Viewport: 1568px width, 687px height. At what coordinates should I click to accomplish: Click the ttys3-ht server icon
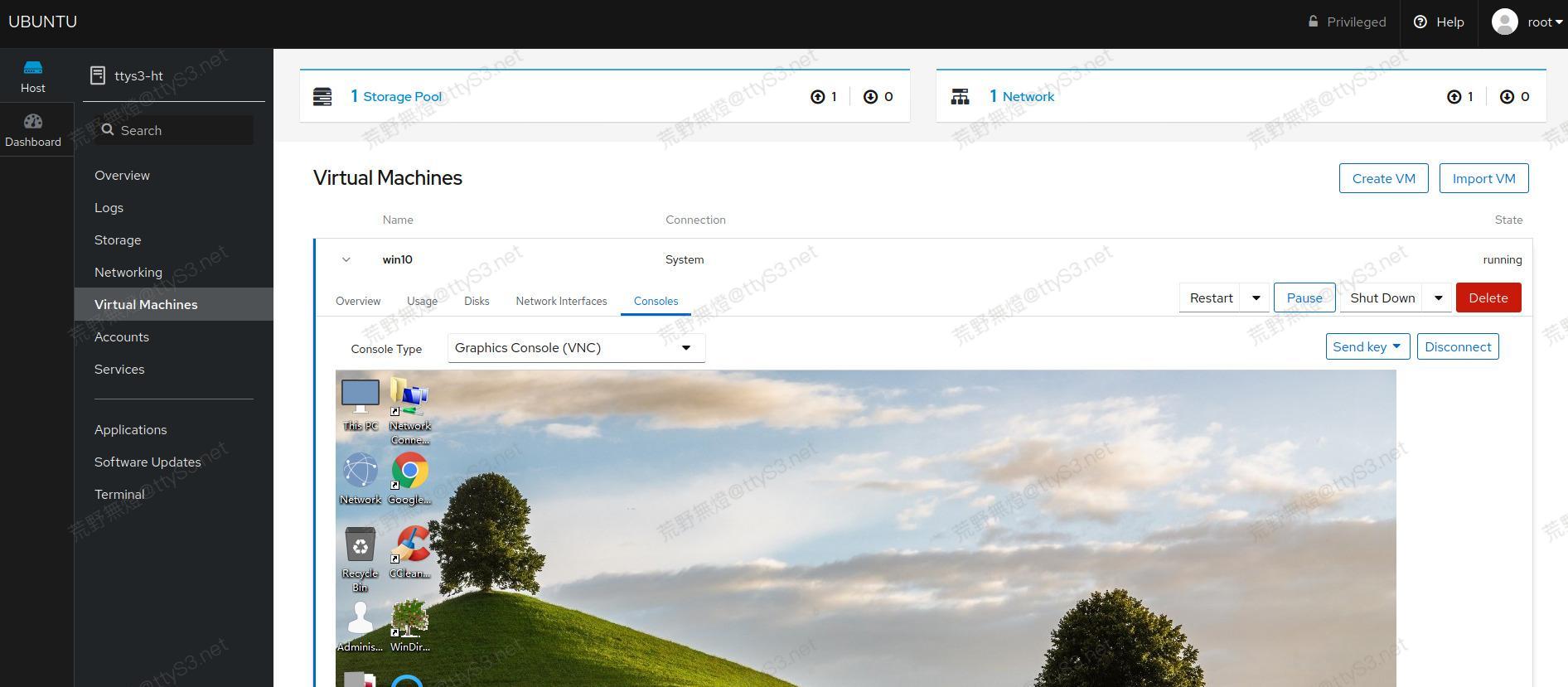point(98,75)
